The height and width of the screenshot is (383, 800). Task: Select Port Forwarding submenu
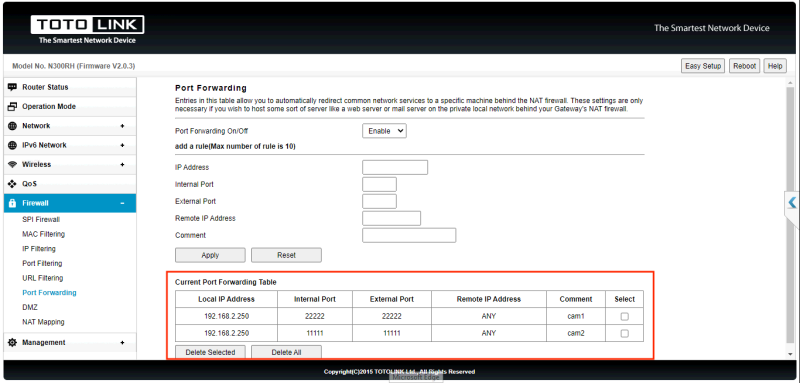click(49, 293)
